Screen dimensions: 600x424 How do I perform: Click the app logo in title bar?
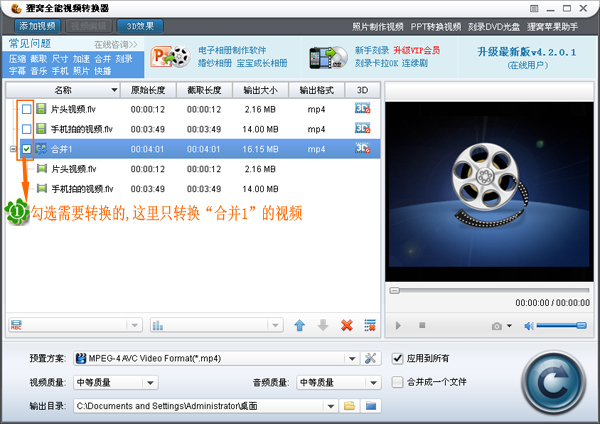pos(16,8)
